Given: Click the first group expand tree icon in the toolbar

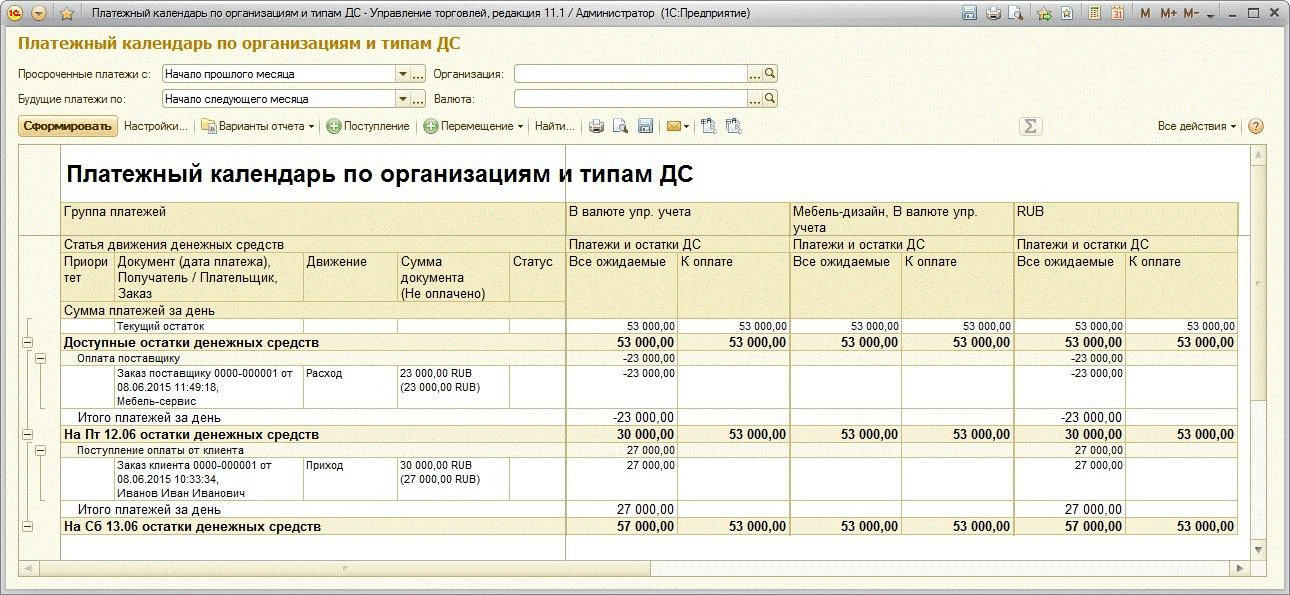Looking at the screenshot, I should pos(709,126).
